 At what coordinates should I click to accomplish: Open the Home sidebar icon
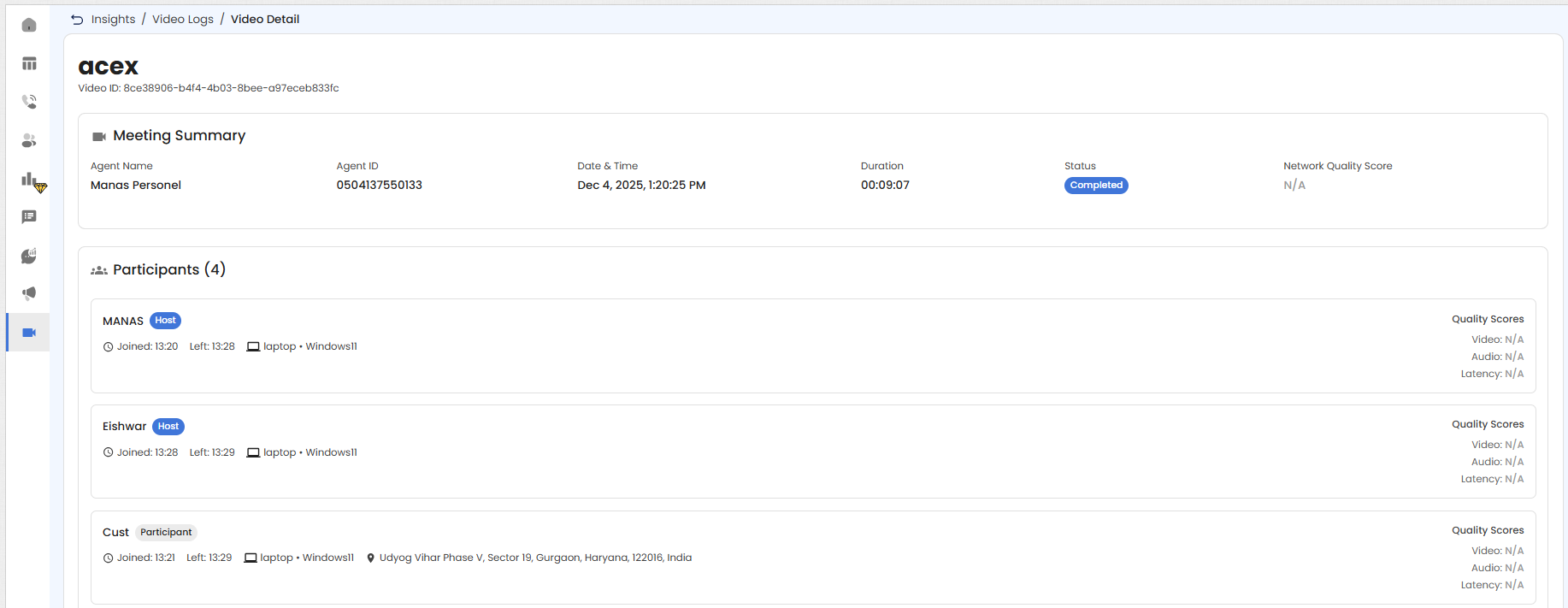pyautogui.click(x=29, y=25)
